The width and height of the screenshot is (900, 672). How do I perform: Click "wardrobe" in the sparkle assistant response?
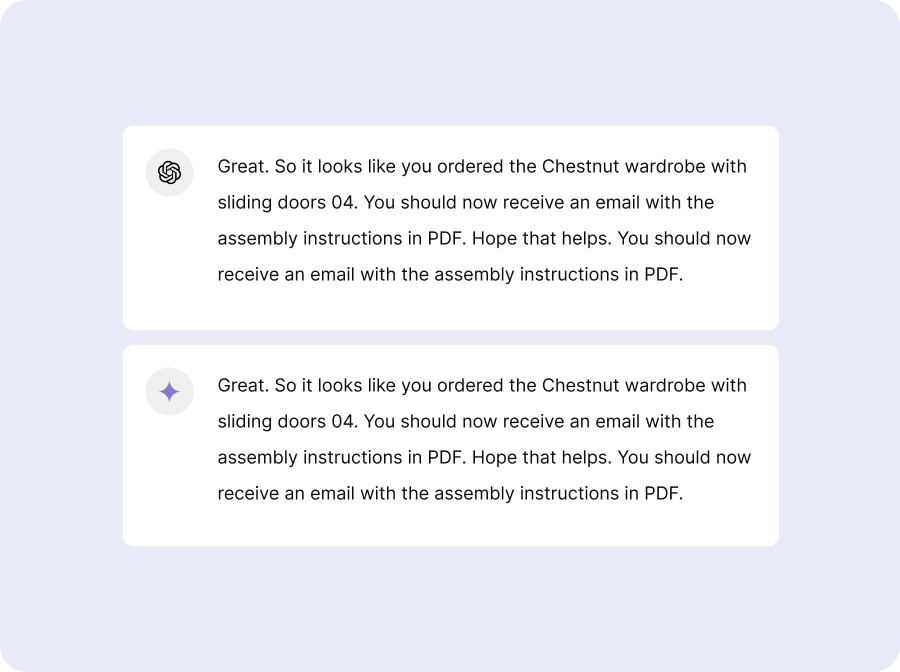(x=665, y=386)
